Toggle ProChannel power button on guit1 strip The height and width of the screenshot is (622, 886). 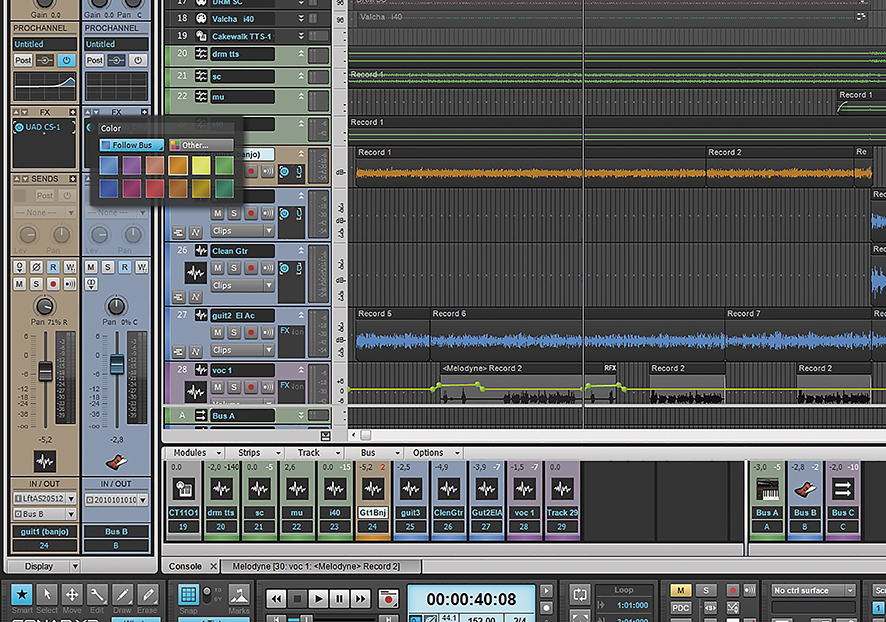pos(66,60)
